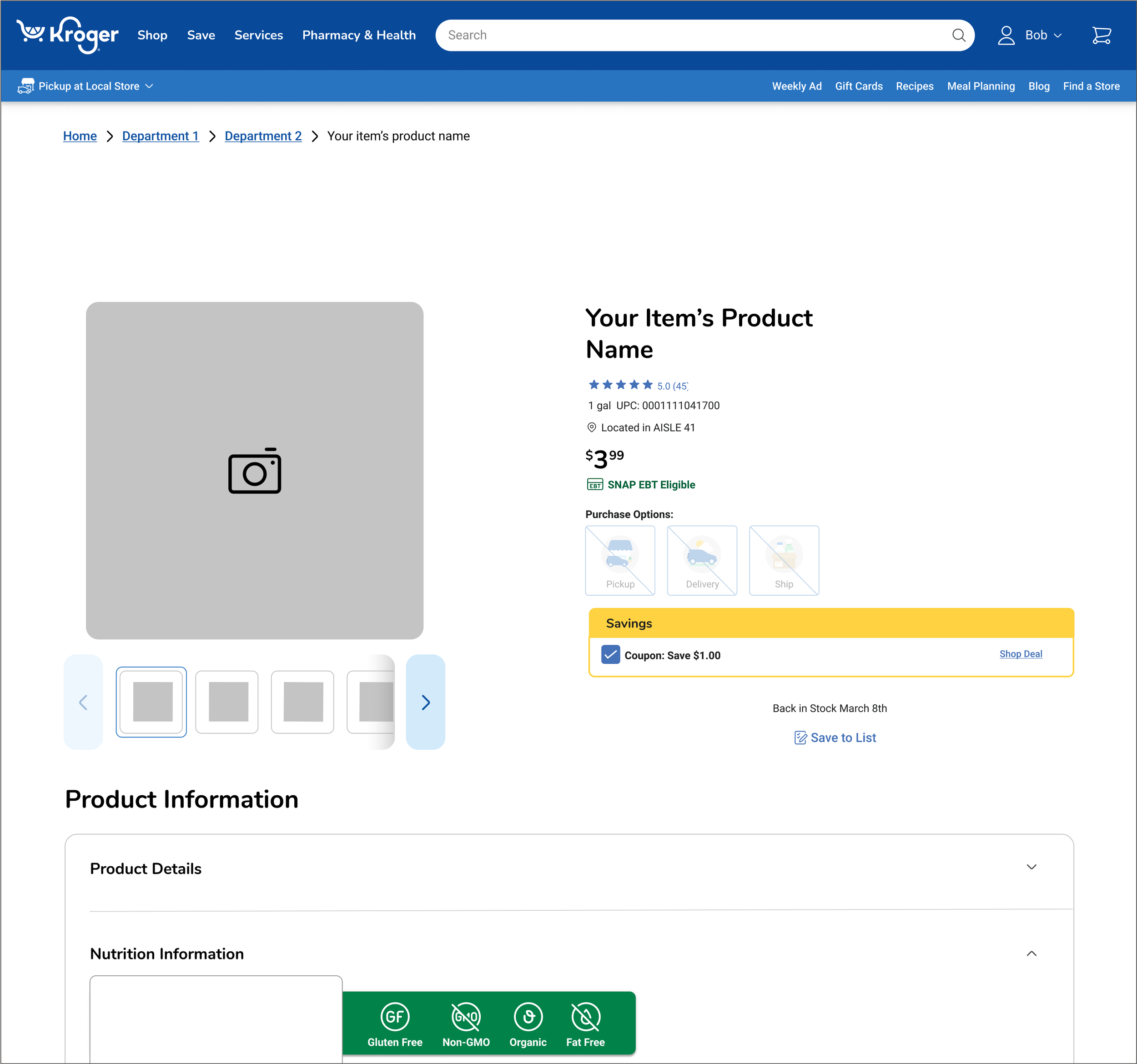Collapse the Nutrition Information section
Image resolution: width=1137 pixels, height=1064 pixels.
point(1031,954)
